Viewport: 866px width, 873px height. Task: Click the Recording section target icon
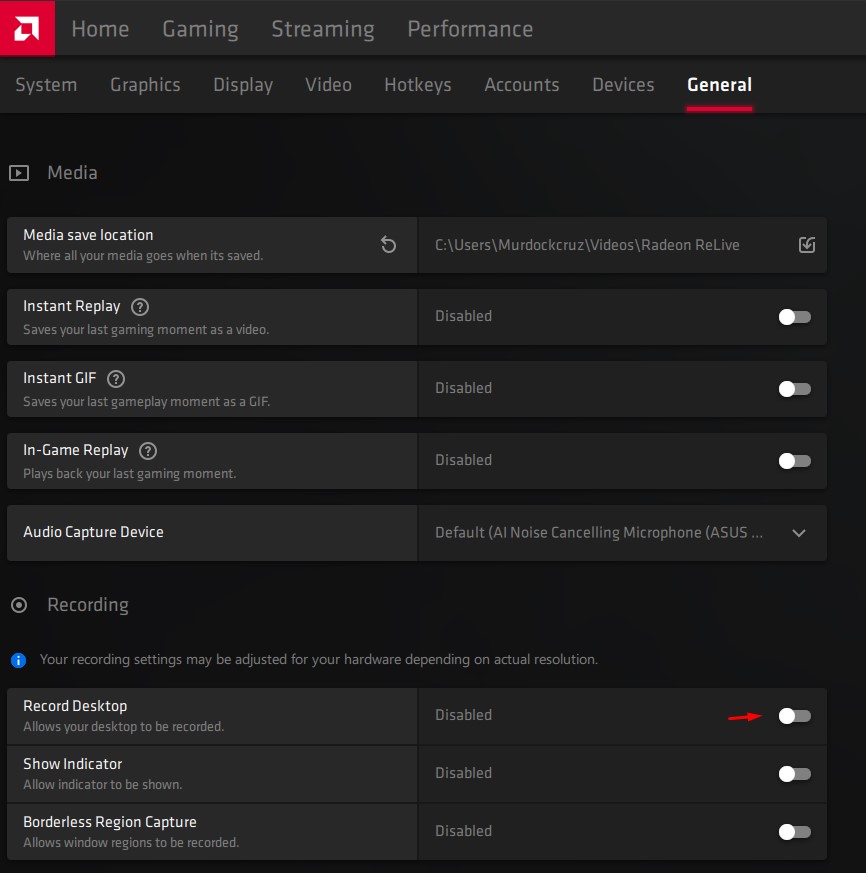[18, 604]
